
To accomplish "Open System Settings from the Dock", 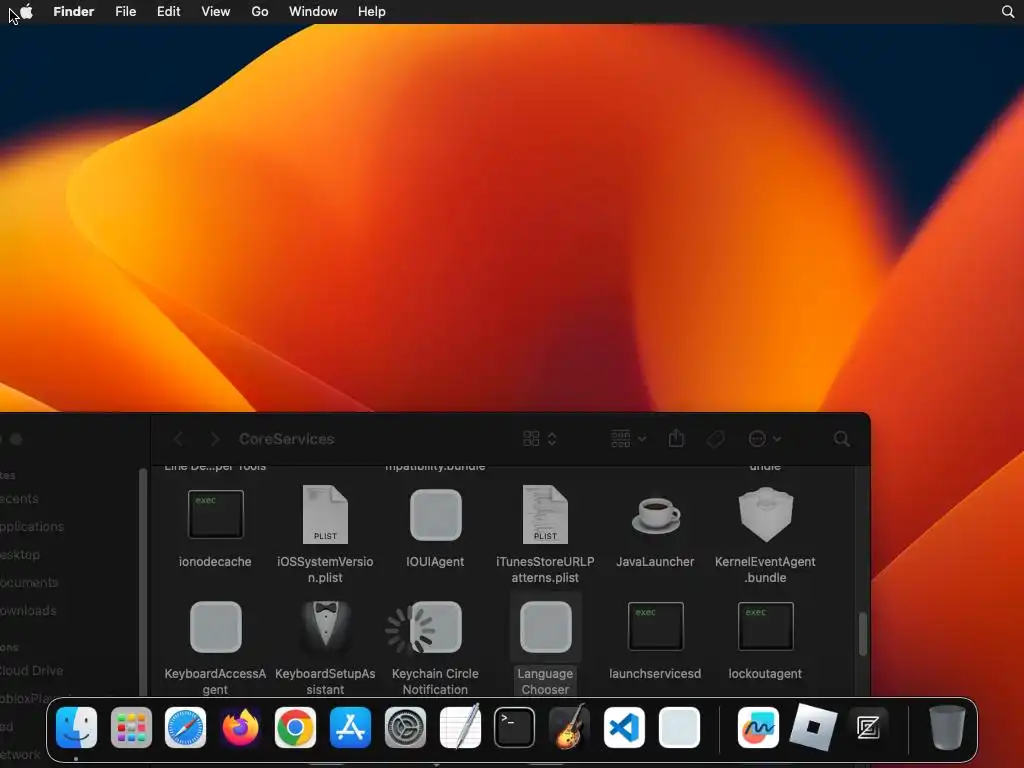I will pyautogui.click(x=405, y=728).
